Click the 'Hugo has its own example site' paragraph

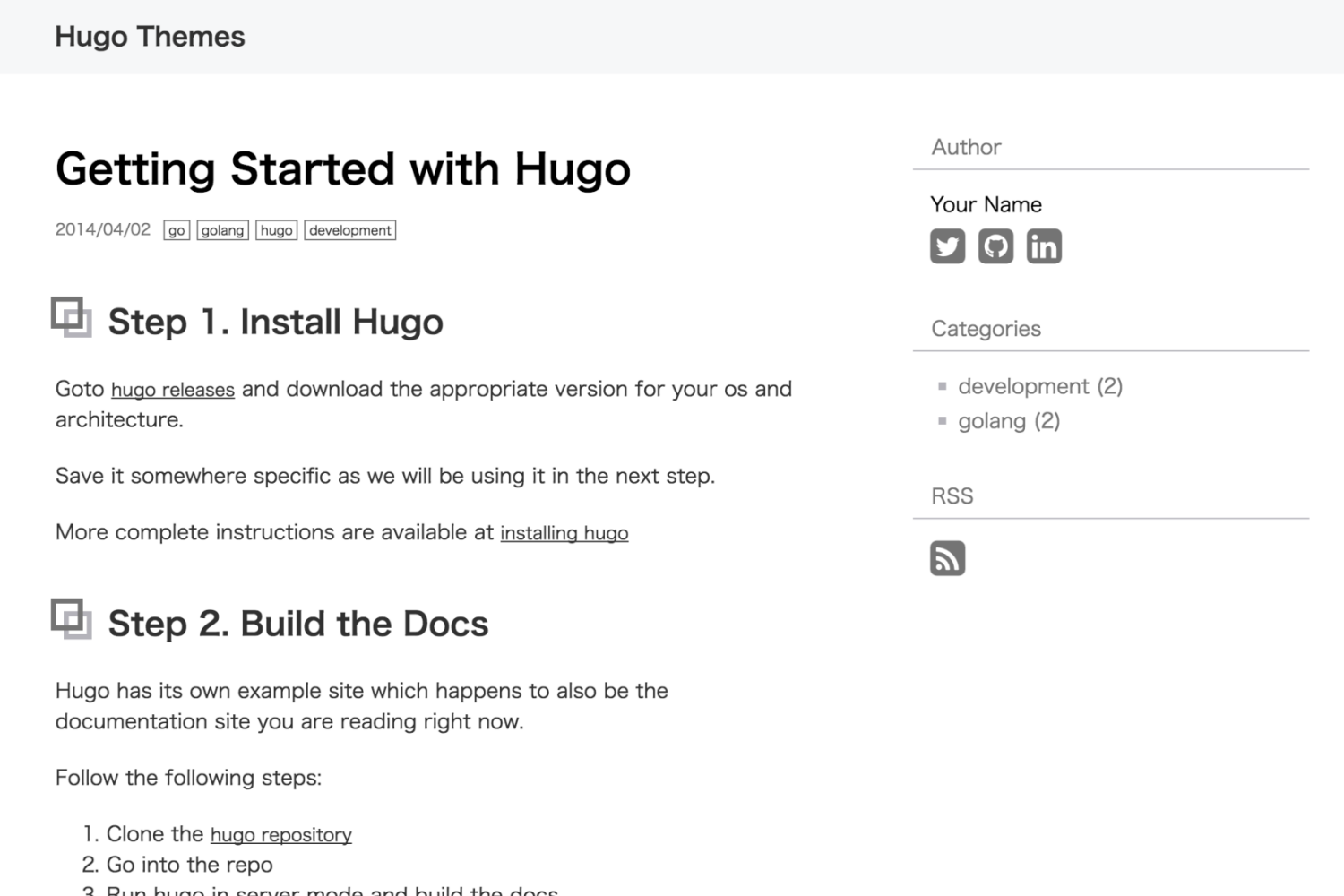pos(362,706)
